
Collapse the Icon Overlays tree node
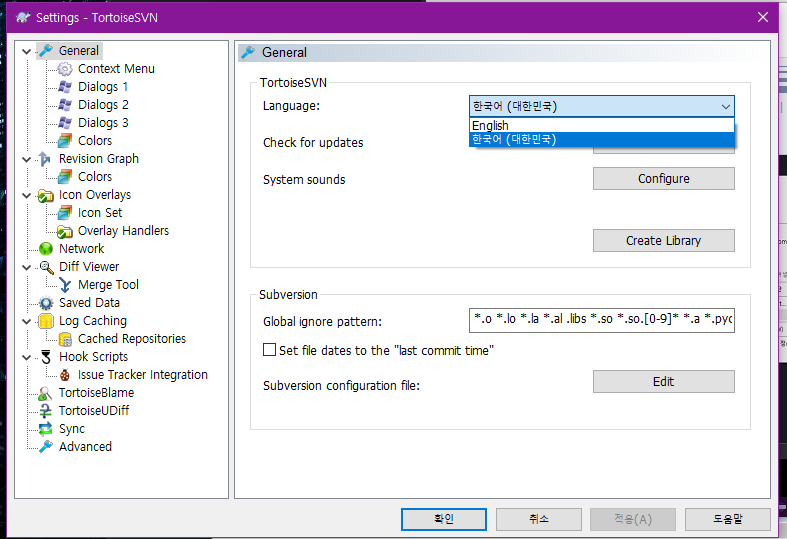tap(27, 195)
